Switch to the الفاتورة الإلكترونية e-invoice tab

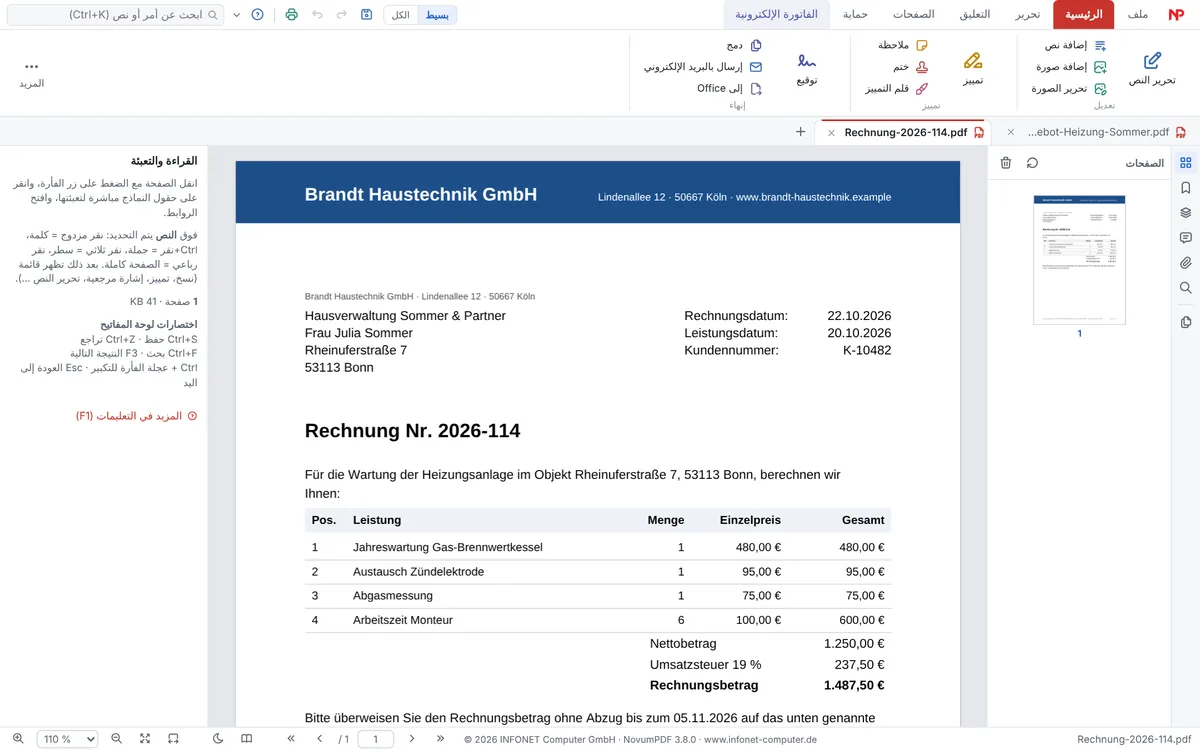pyautogui.click(x=777, y=15)
